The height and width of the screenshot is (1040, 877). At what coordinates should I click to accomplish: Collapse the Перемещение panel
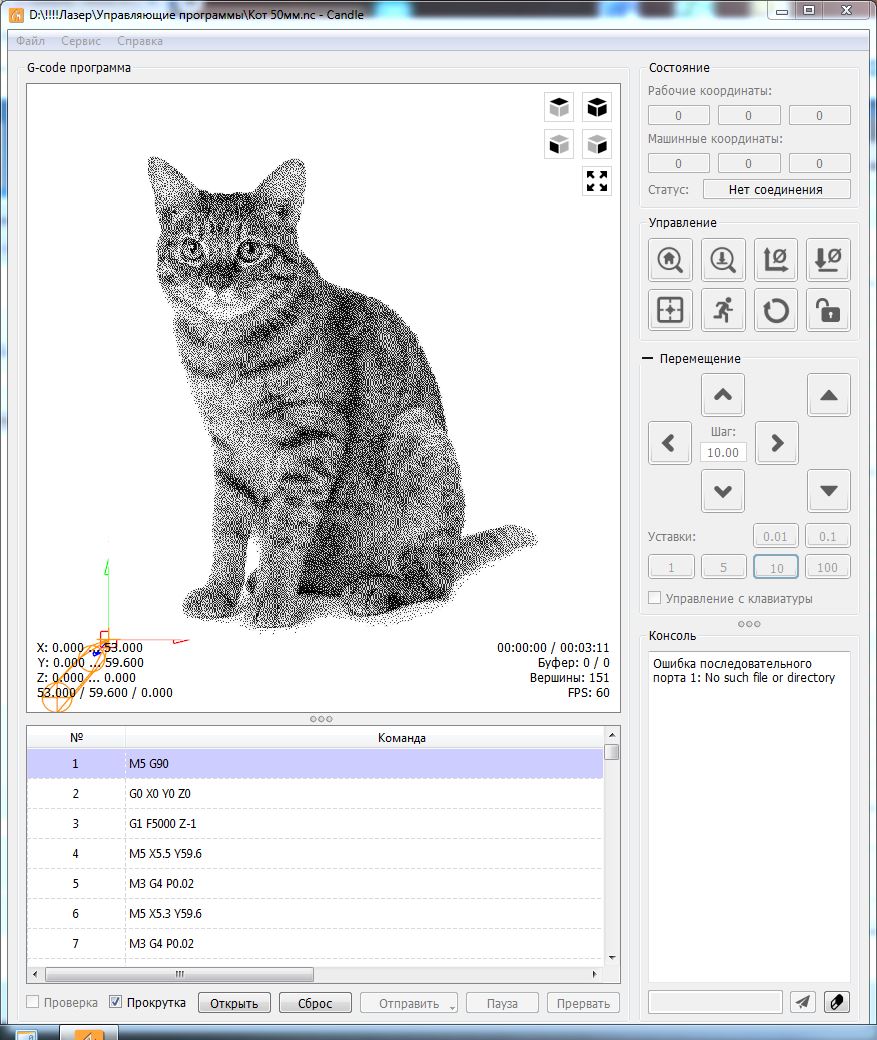648,358
